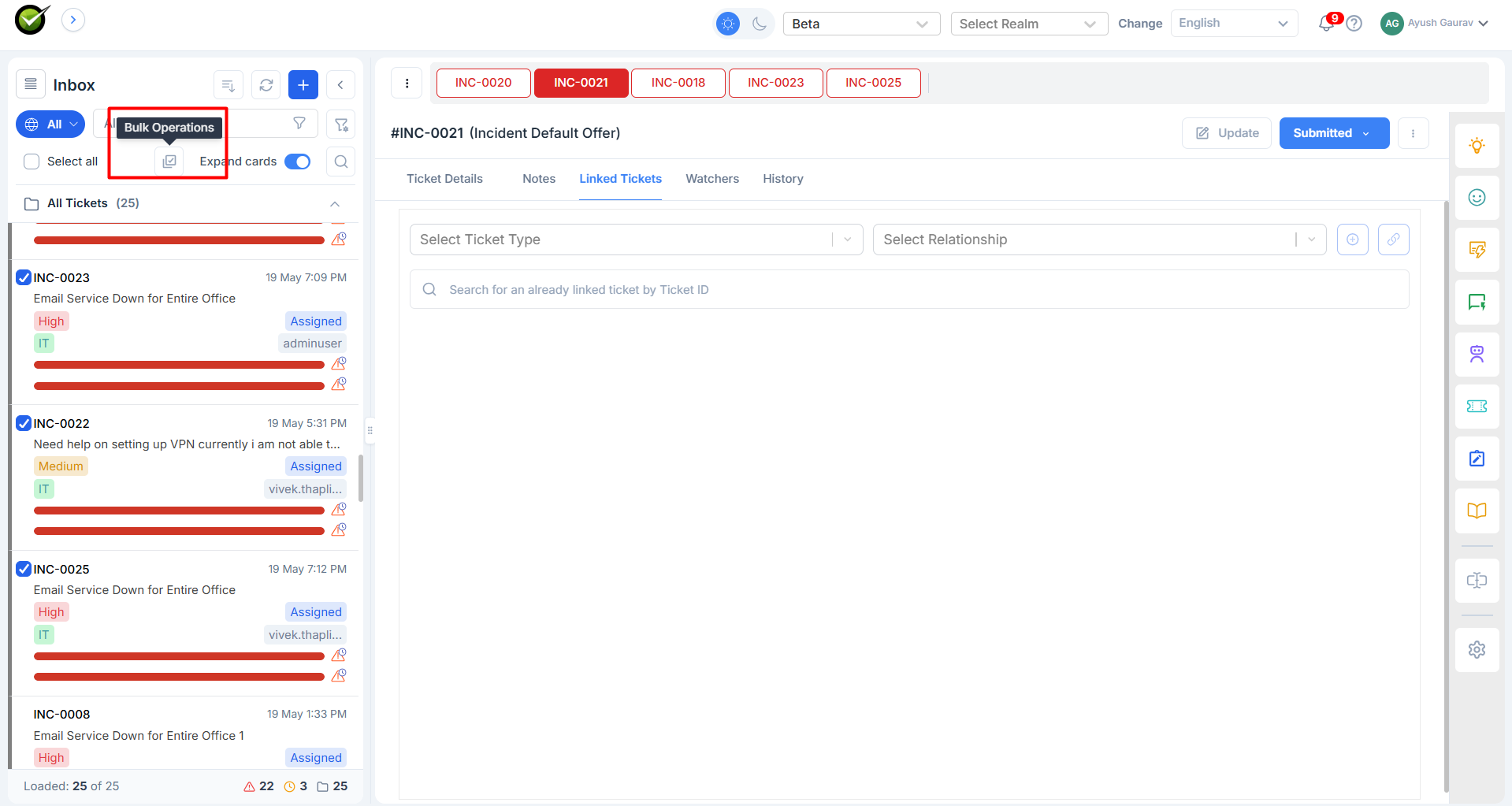Open the History tab

(783, 179)
